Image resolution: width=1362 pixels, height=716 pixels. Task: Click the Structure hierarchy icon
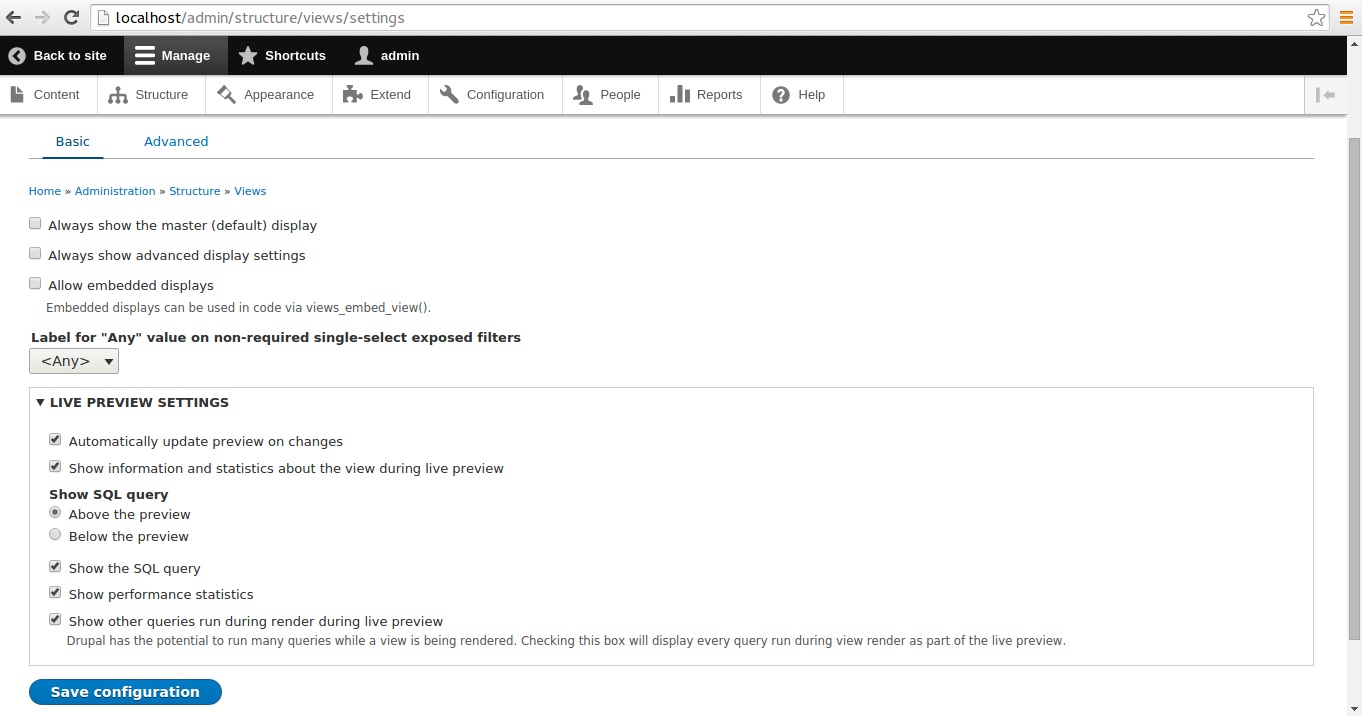(118, 95)
